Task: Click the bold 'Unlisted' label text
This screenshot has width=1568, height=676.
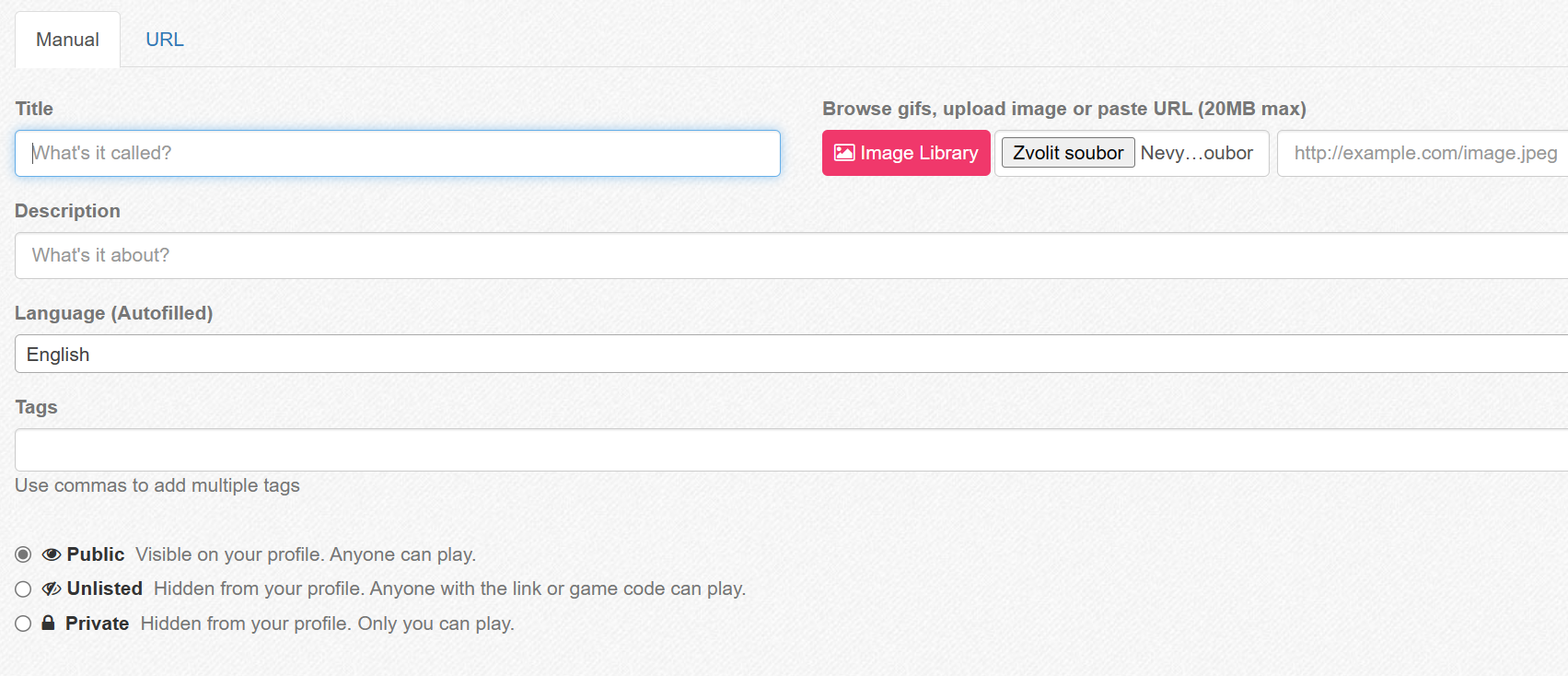Action: (105, 589)
